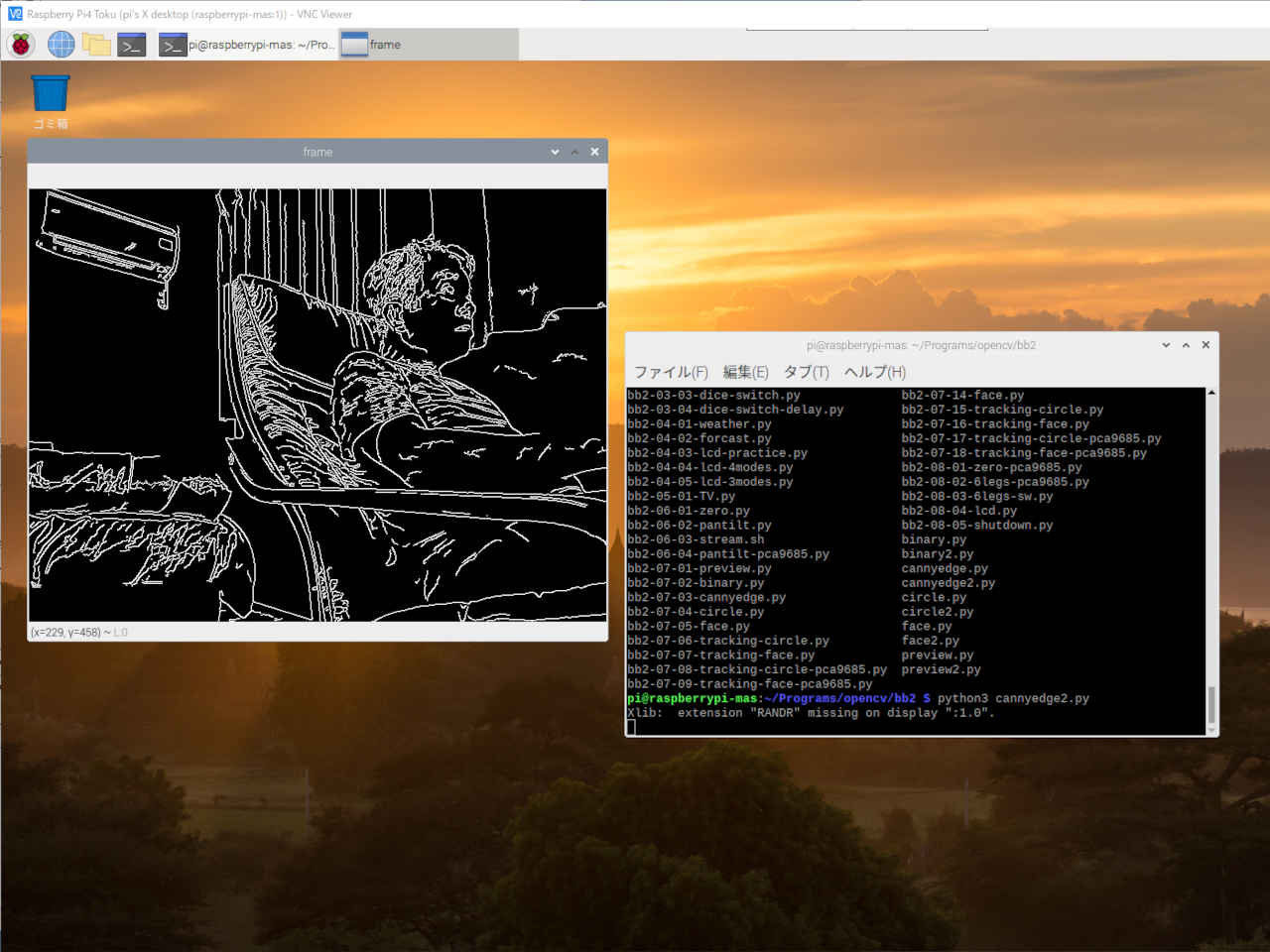Open the ファイル(F) menu in the terminal

(x=671, y=372)
